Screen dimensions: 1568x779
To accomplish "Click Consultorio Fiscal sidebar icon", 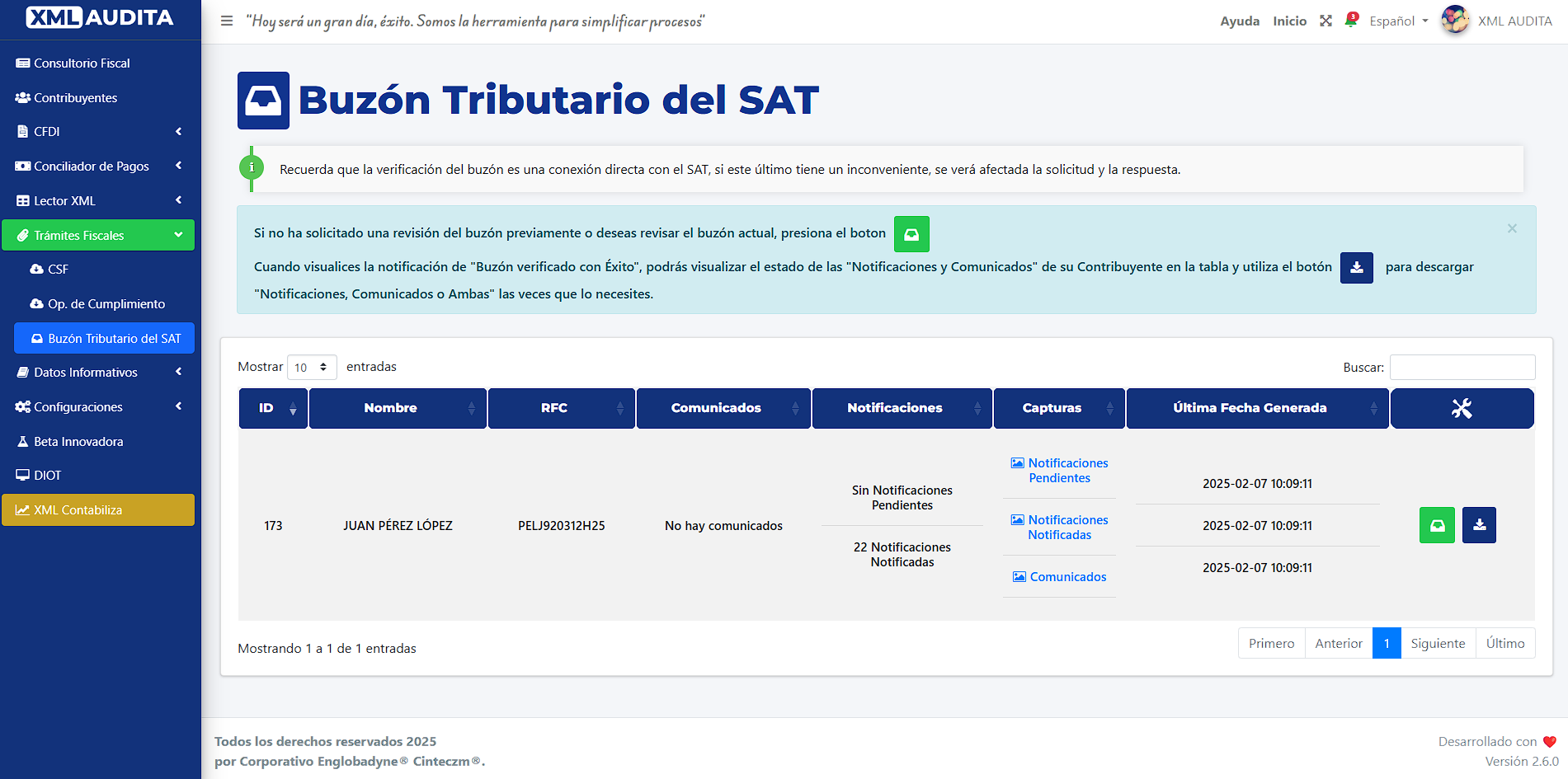I will tap(23, 63).
